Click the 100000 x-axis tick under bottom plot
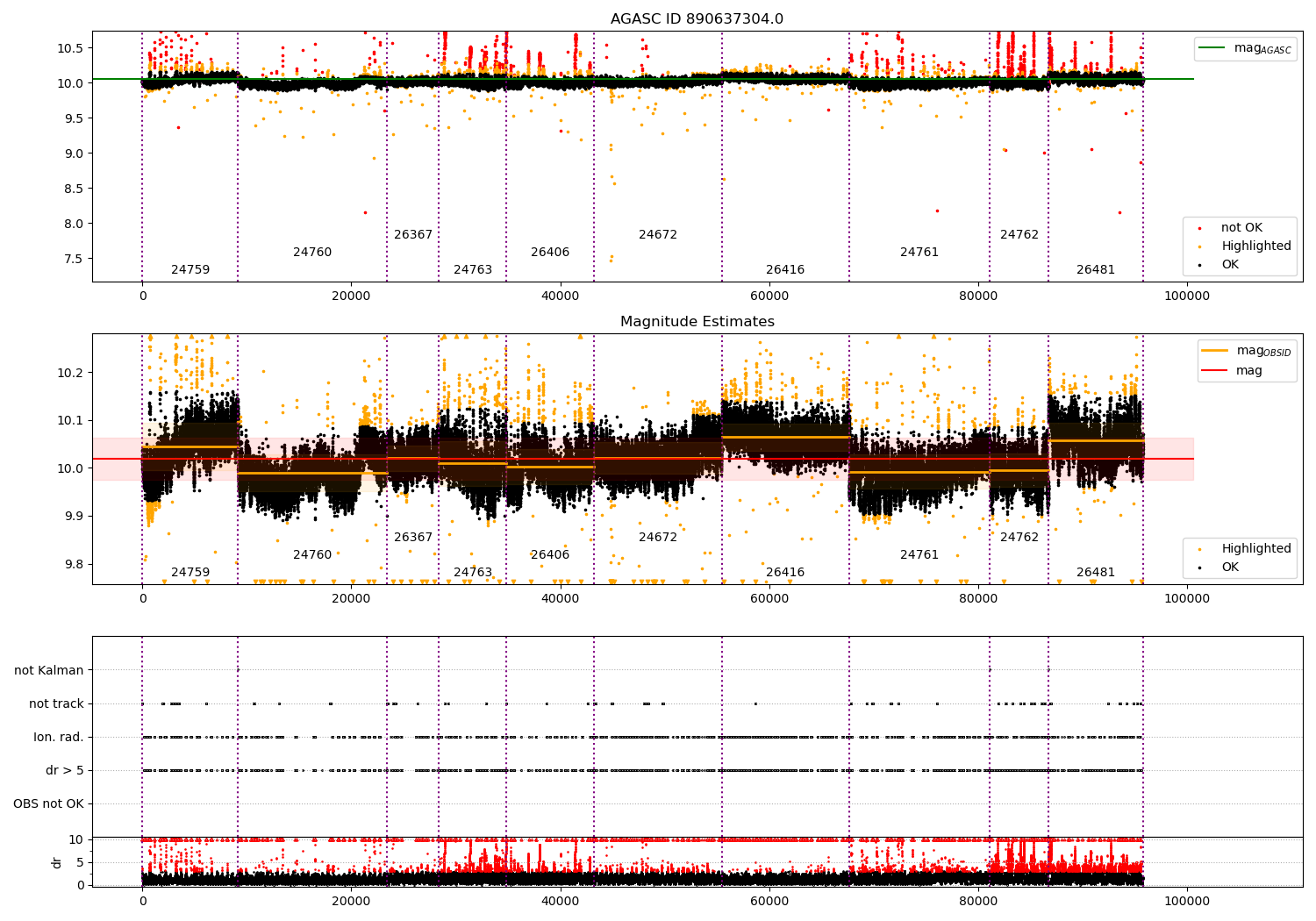Viewport: 1316px width, 921px height. coord(1187,901)
